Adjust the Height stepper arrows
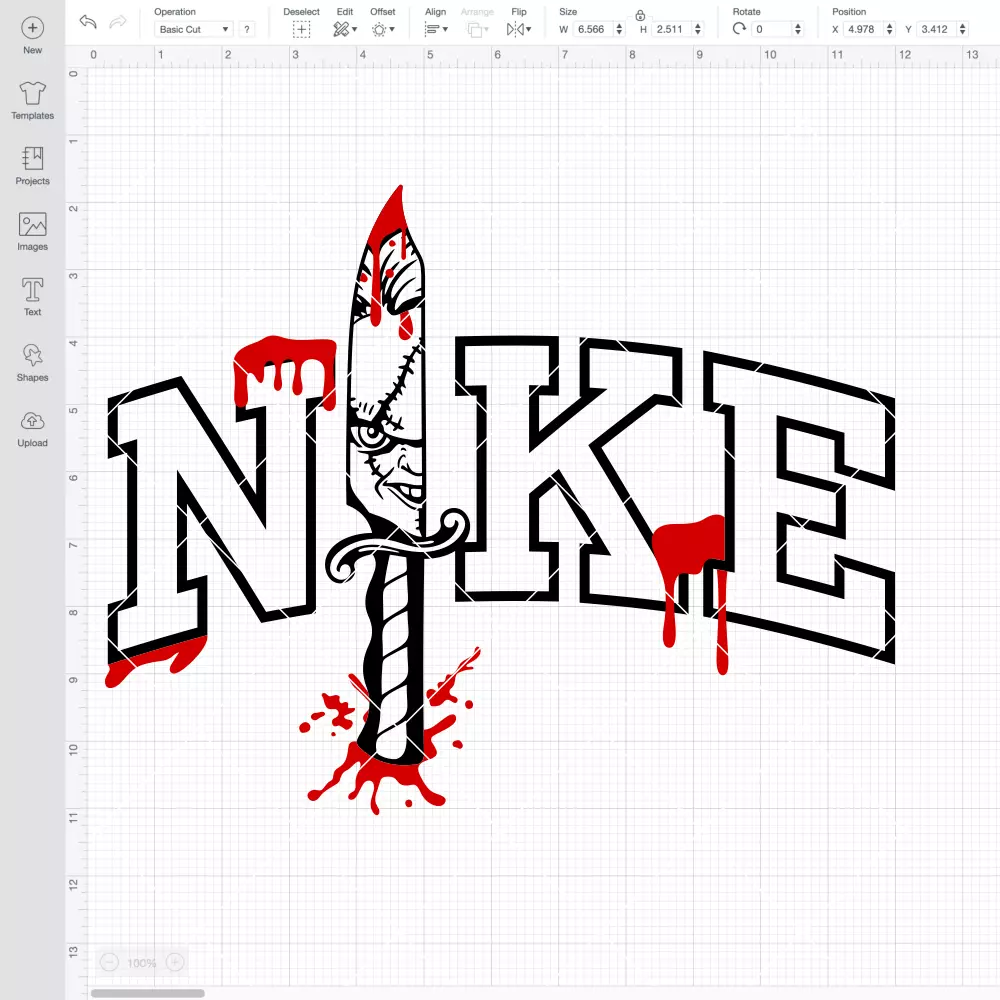Screen dimensions: 1000x1000 coord(698,29)
